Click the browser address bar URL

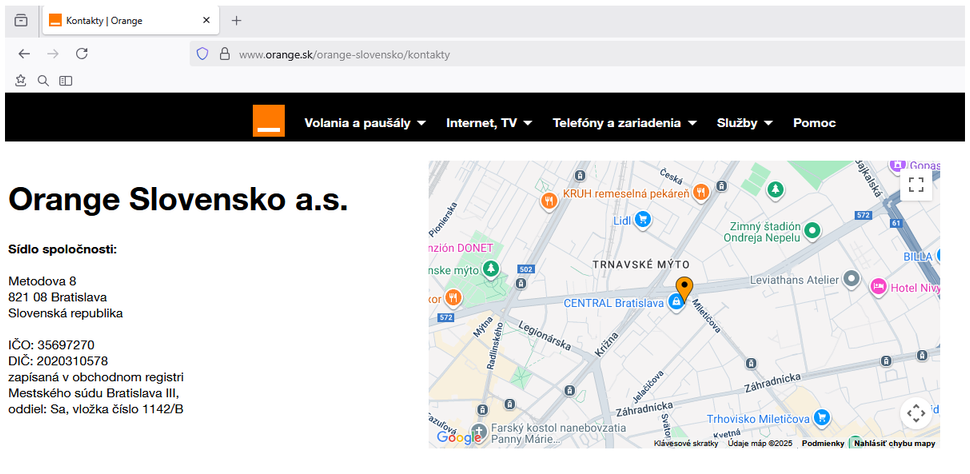344,54
